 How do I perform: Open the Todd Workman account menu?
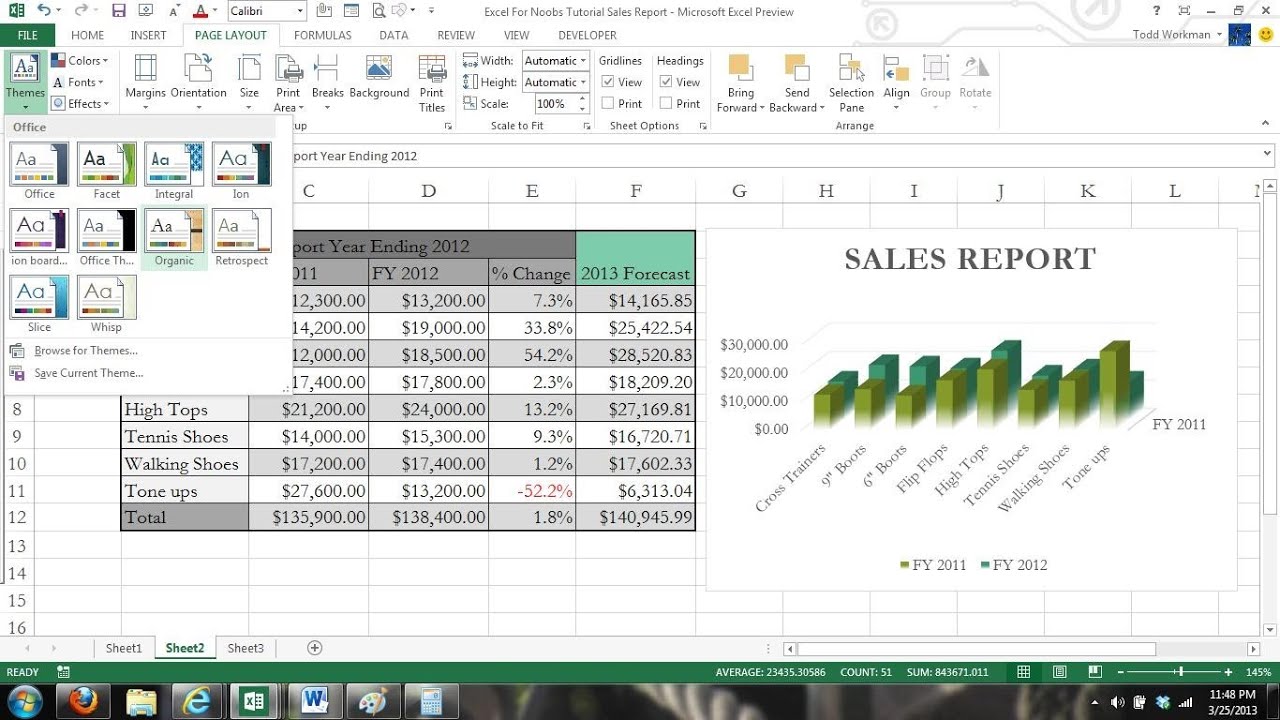tap(1177, 35)
